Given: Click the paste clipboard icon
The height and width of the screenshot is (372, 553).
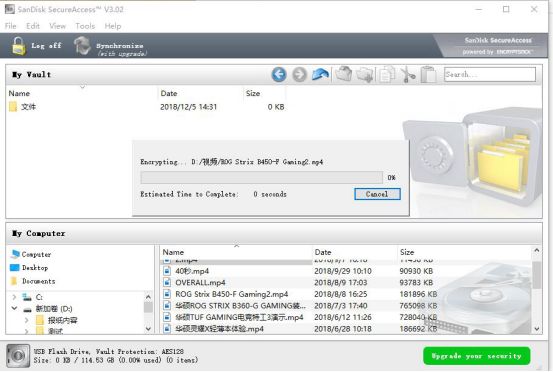Looking at the screenshot, I should point(428,74).
